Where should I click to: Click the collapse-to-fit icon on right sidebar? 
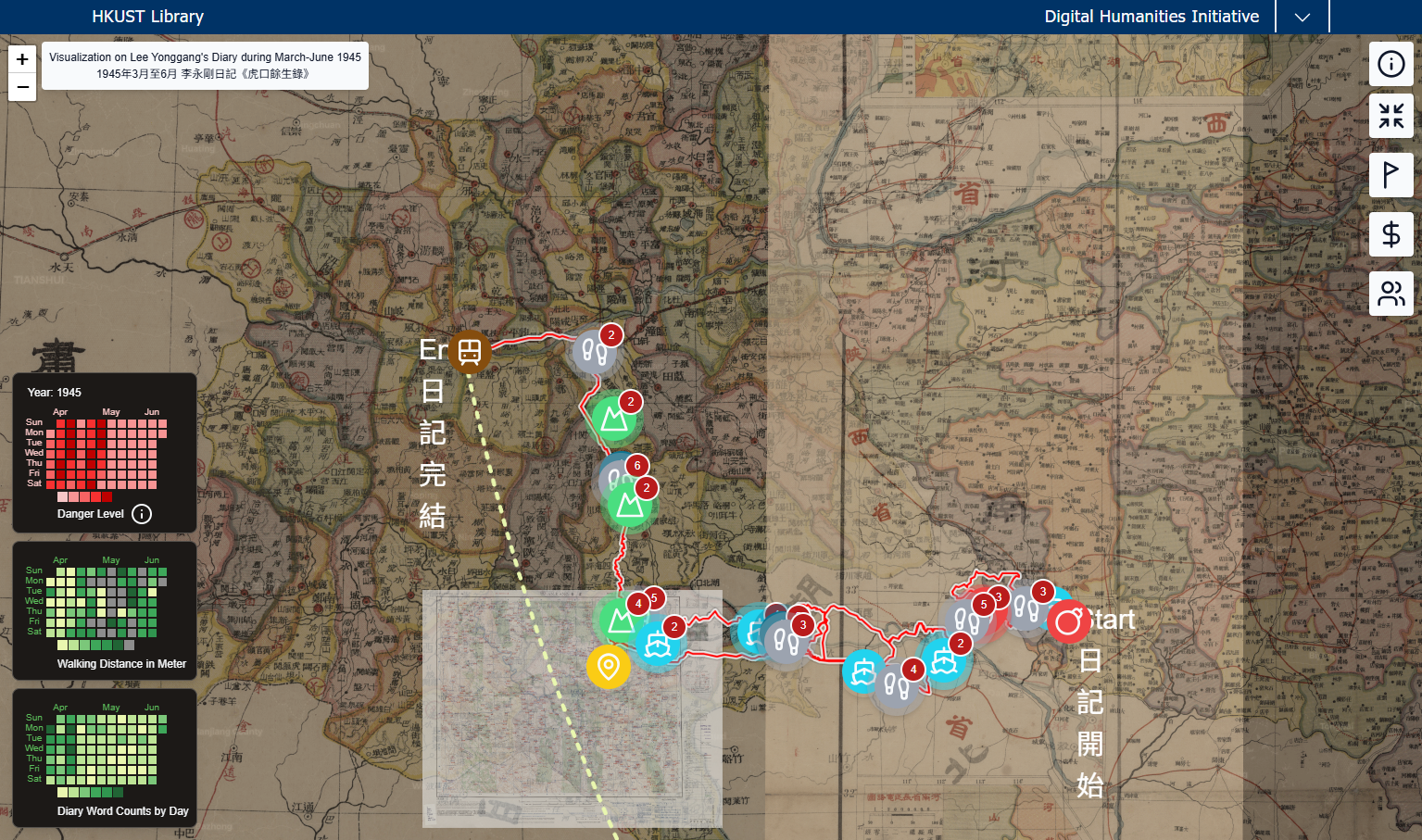(1391, 116)
